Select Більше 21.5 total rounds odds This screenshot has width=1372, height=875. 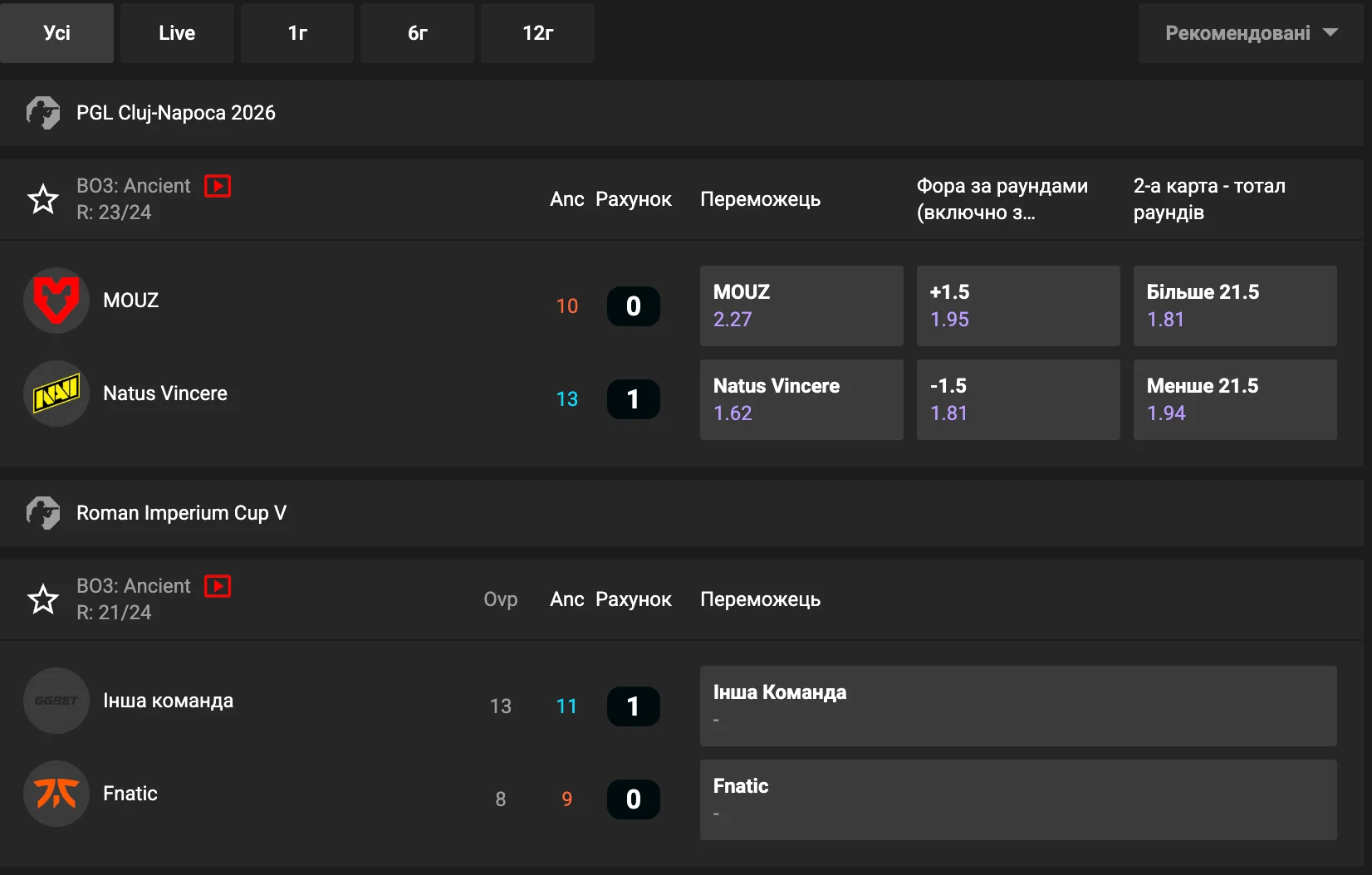tap(1234, 306)
